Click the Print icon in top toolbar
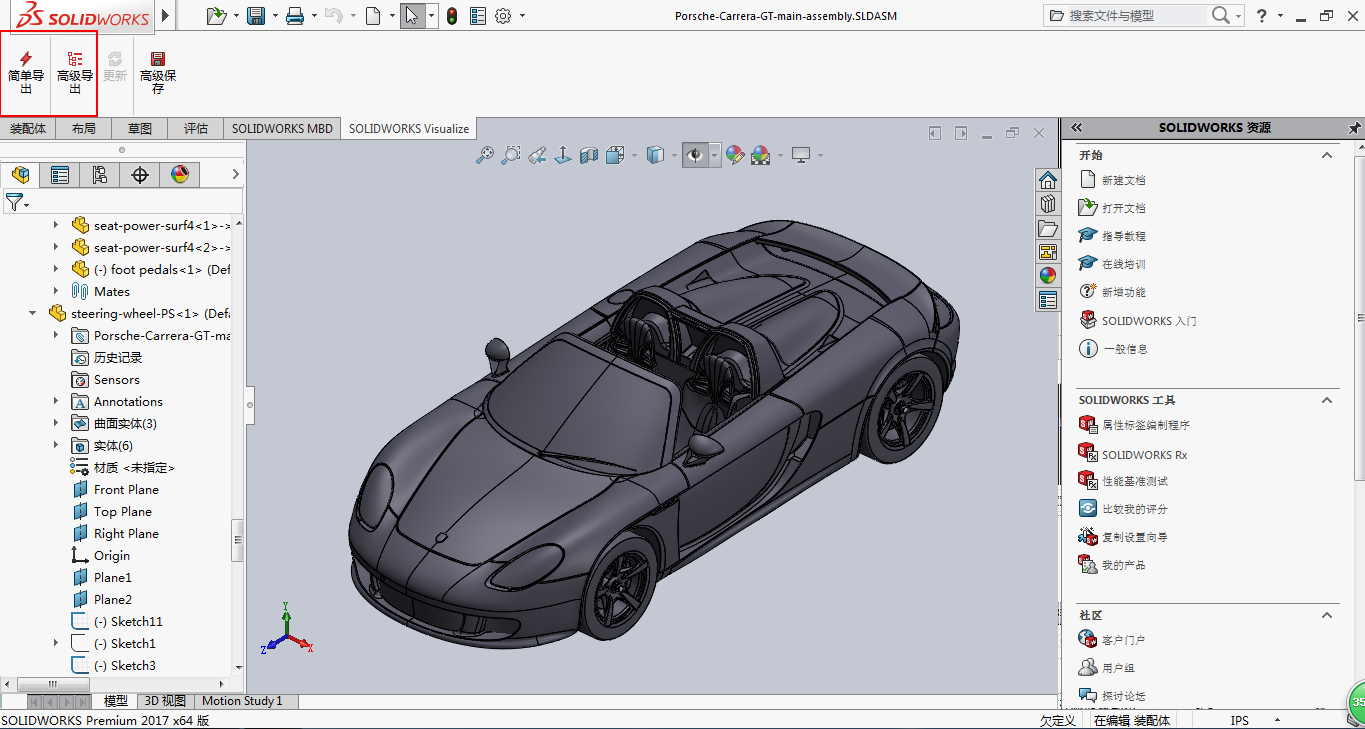 [295, 16]
